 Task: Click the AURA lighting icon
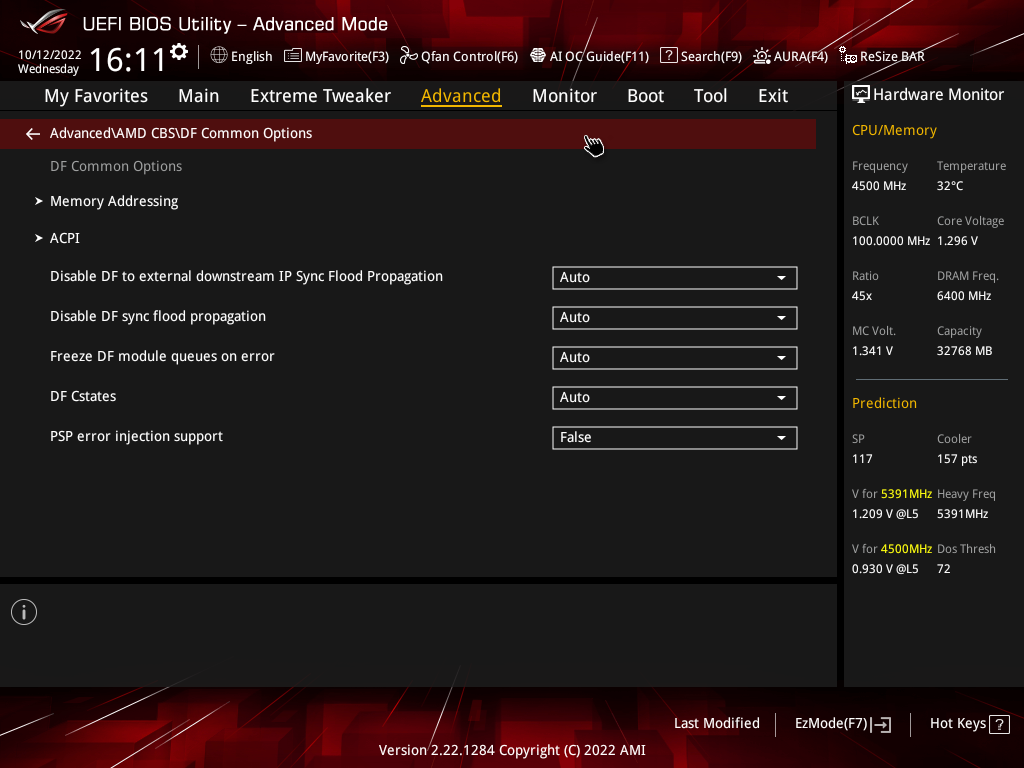(x=761, y=56)
